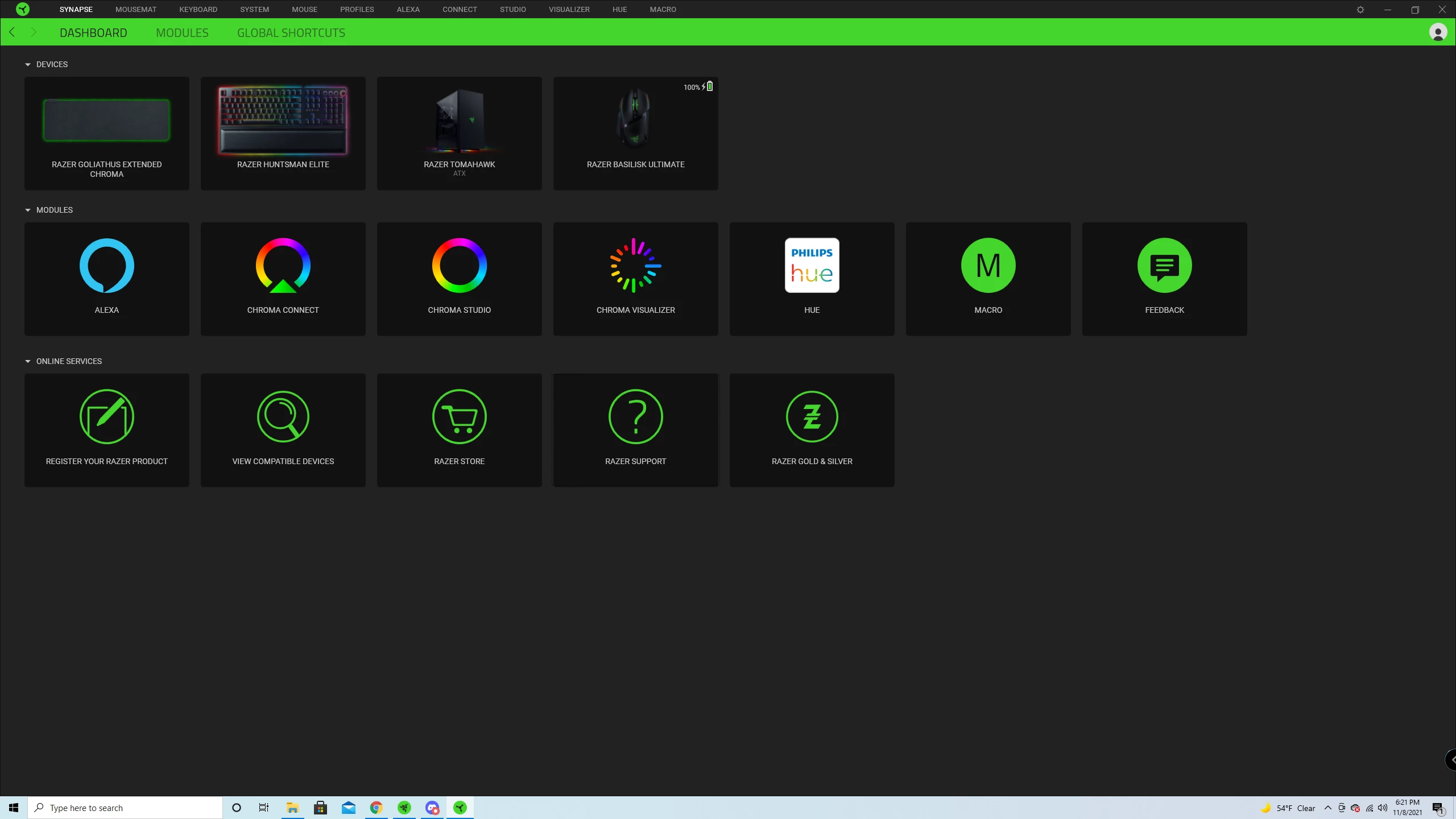
Task: Open the Chroma Visualizer module
Action: [635, 266]
